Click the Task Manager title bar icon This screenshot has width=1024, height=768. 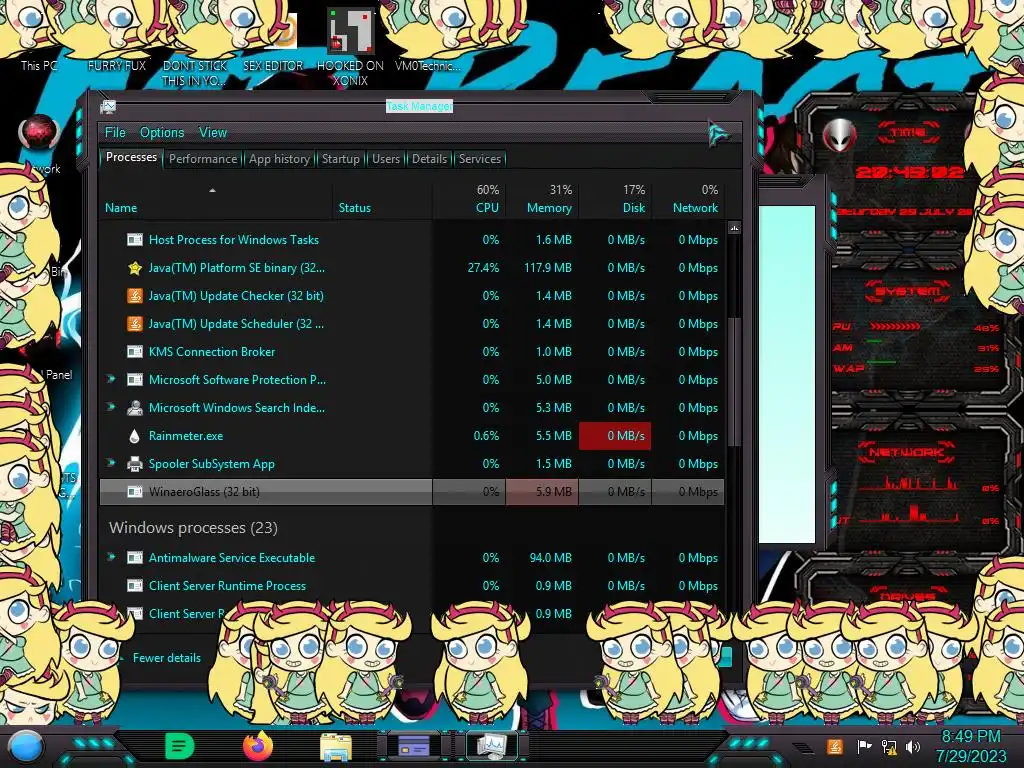click(108, 106)
